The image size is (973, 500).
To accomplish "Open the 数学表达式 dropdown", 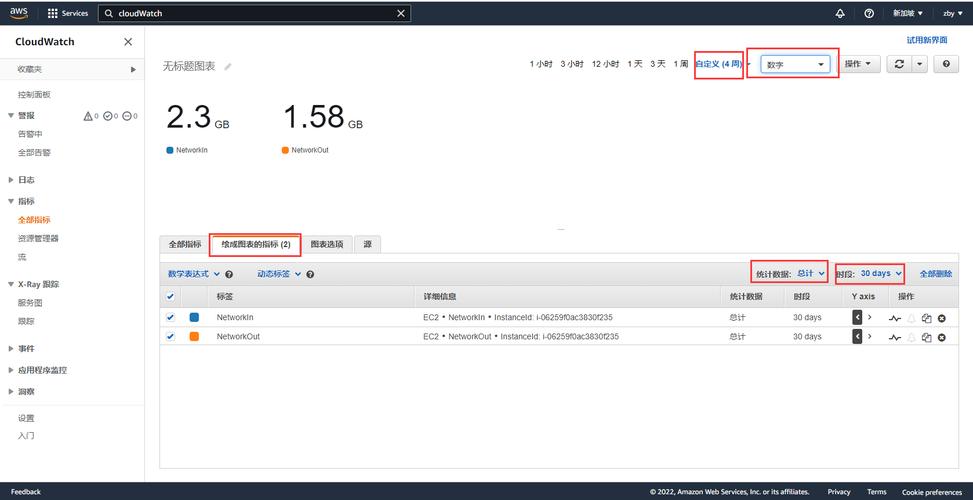I will [194, 274].
